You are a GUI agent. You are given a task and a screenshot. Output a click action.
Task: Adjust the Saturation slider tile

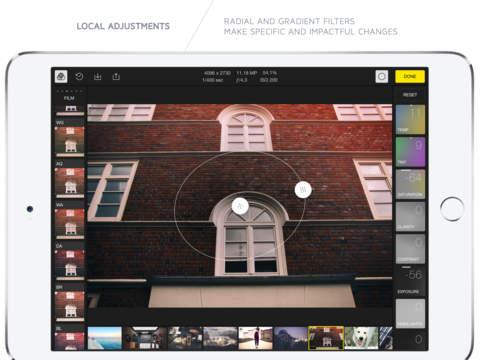(410, 184)
